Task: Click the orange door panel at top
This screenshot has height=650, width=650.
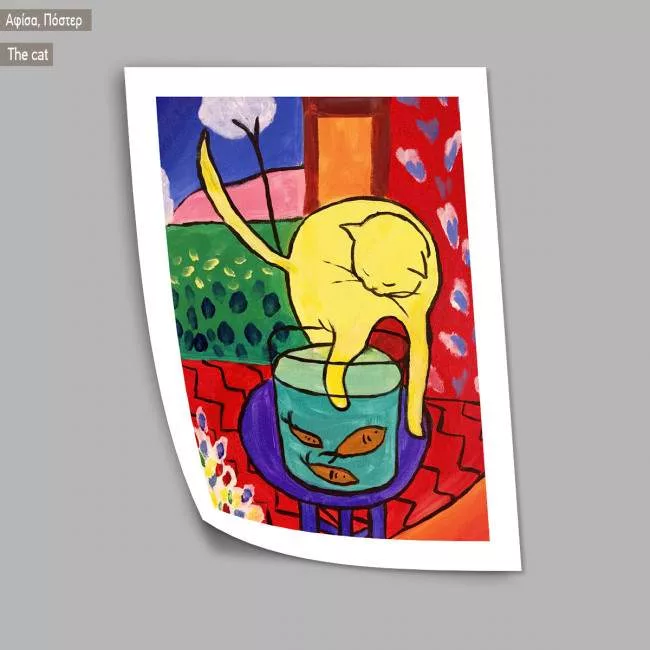Action: pos(344,150)
